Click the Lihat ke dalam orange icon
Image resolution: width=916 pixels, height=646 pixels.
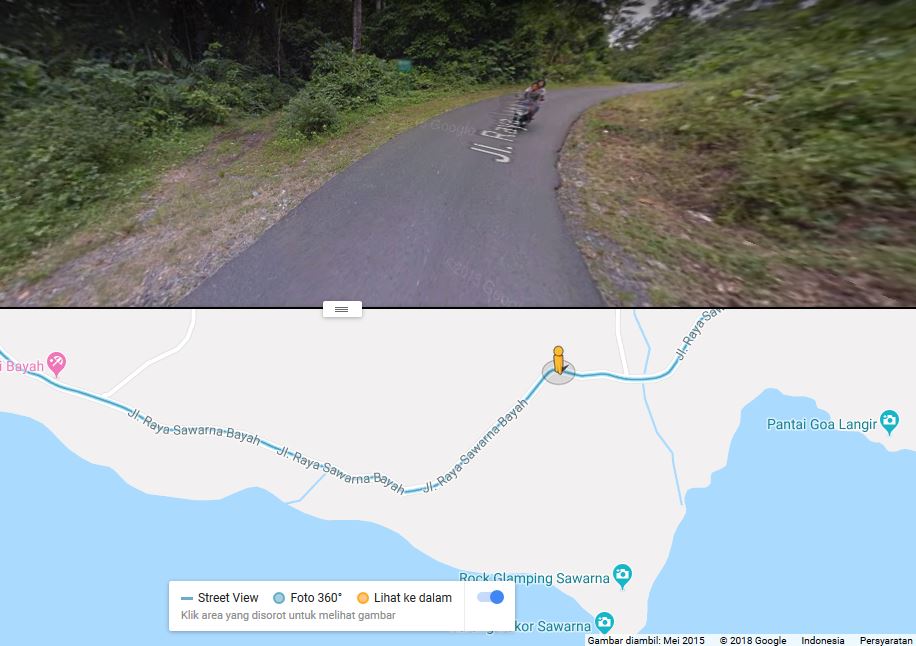pos(363,598)
